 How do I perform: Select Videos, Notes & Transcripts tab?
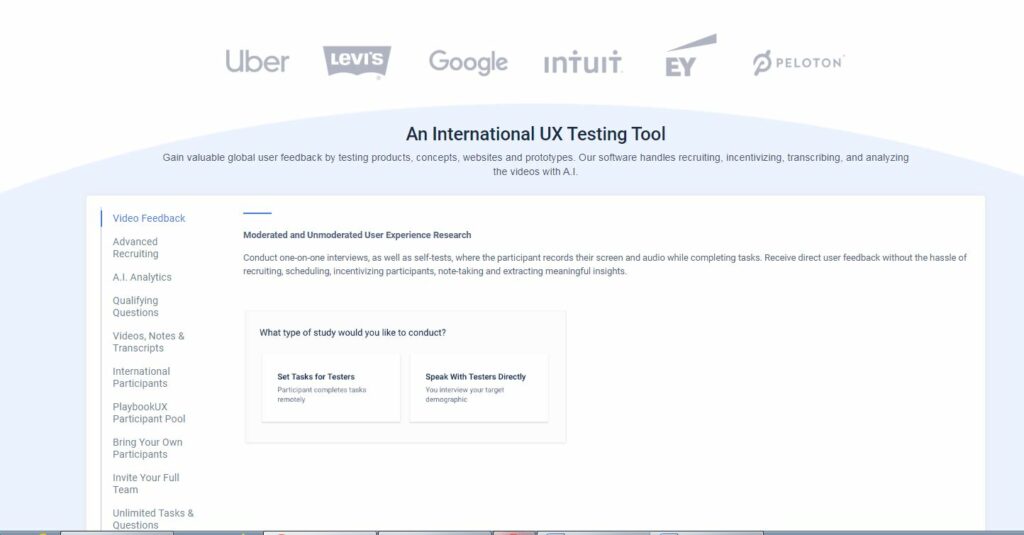pyautogui.click(x=148, y=342)
